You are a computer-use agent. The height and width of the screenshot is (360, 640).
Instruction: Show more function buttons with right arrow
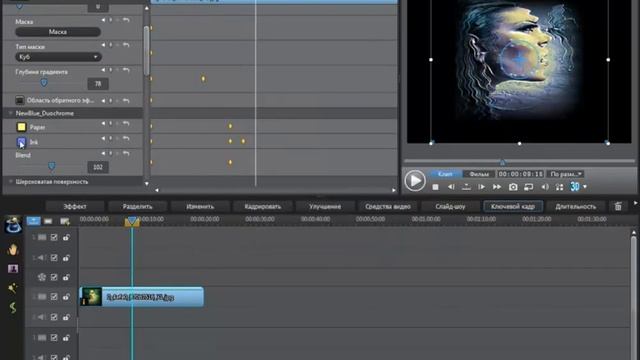click(635, 203)
